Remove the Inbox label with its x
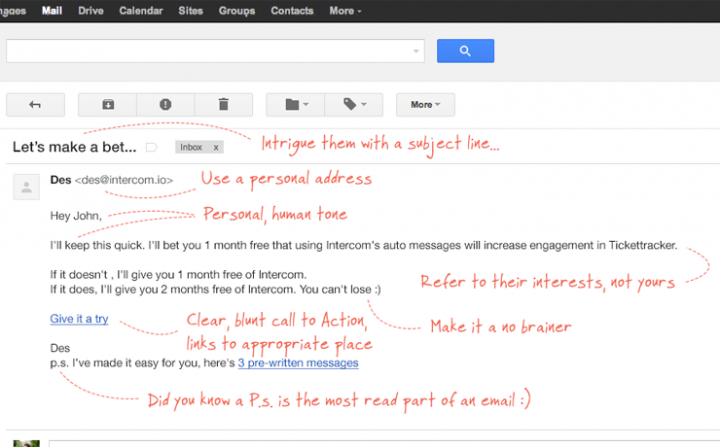 [216, 147]
